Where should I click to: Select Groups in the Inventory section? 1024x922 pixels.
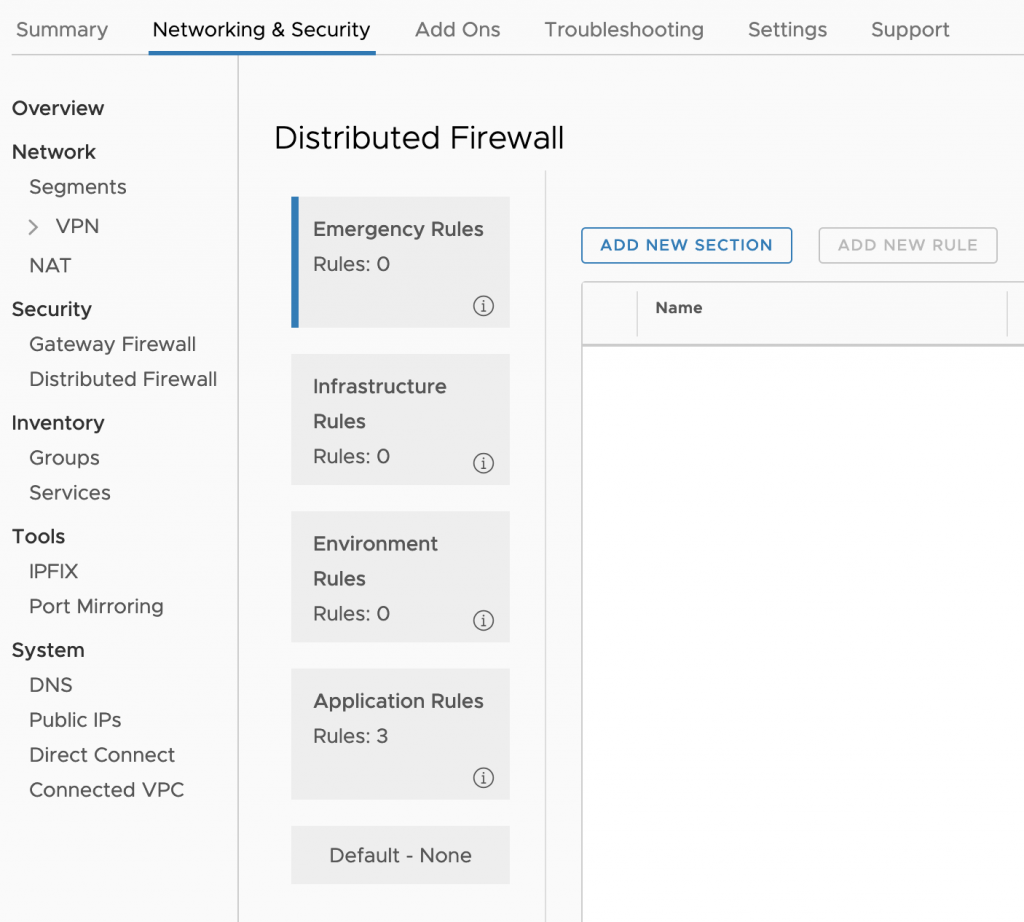64,458
